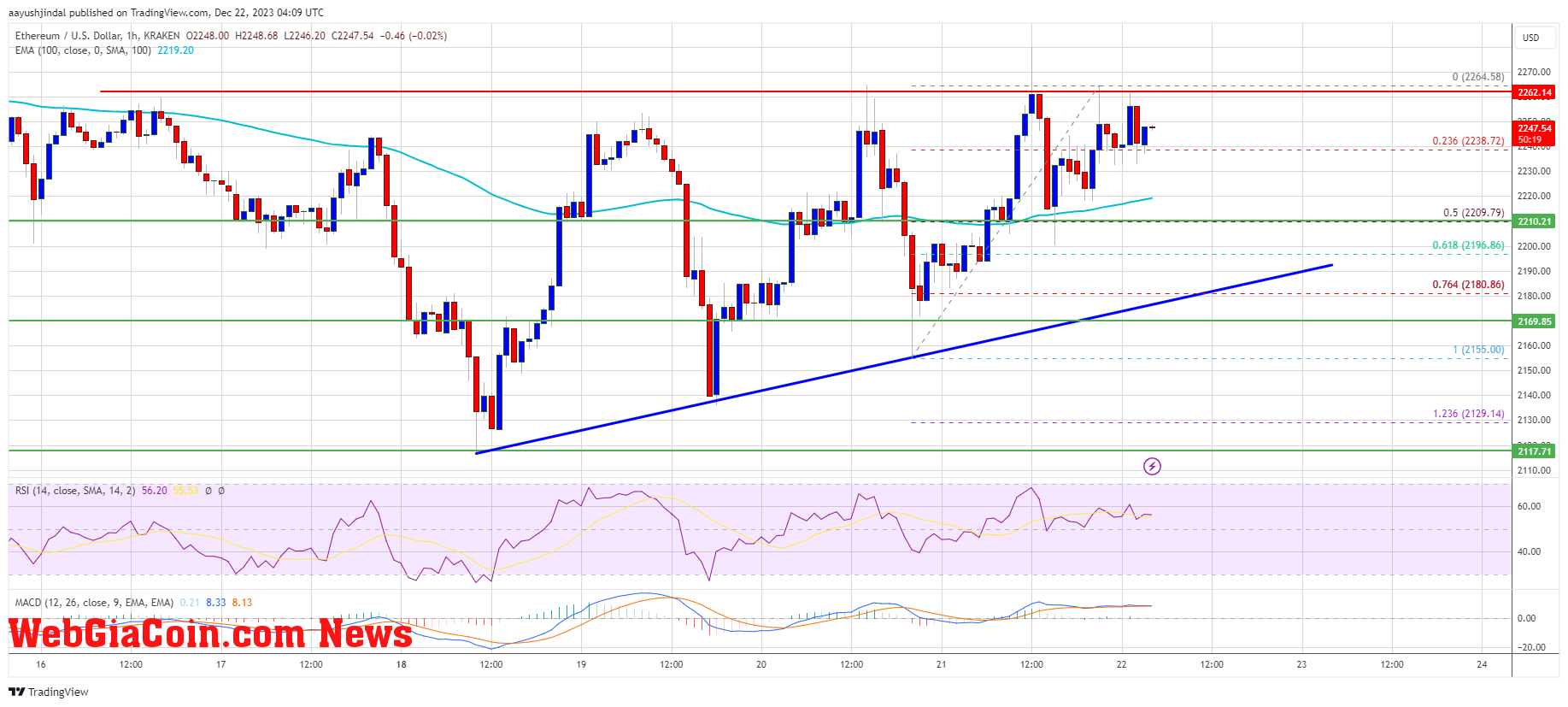Click the RSI value 56.20
This screenshot has width=1568, height=707.
155,491
